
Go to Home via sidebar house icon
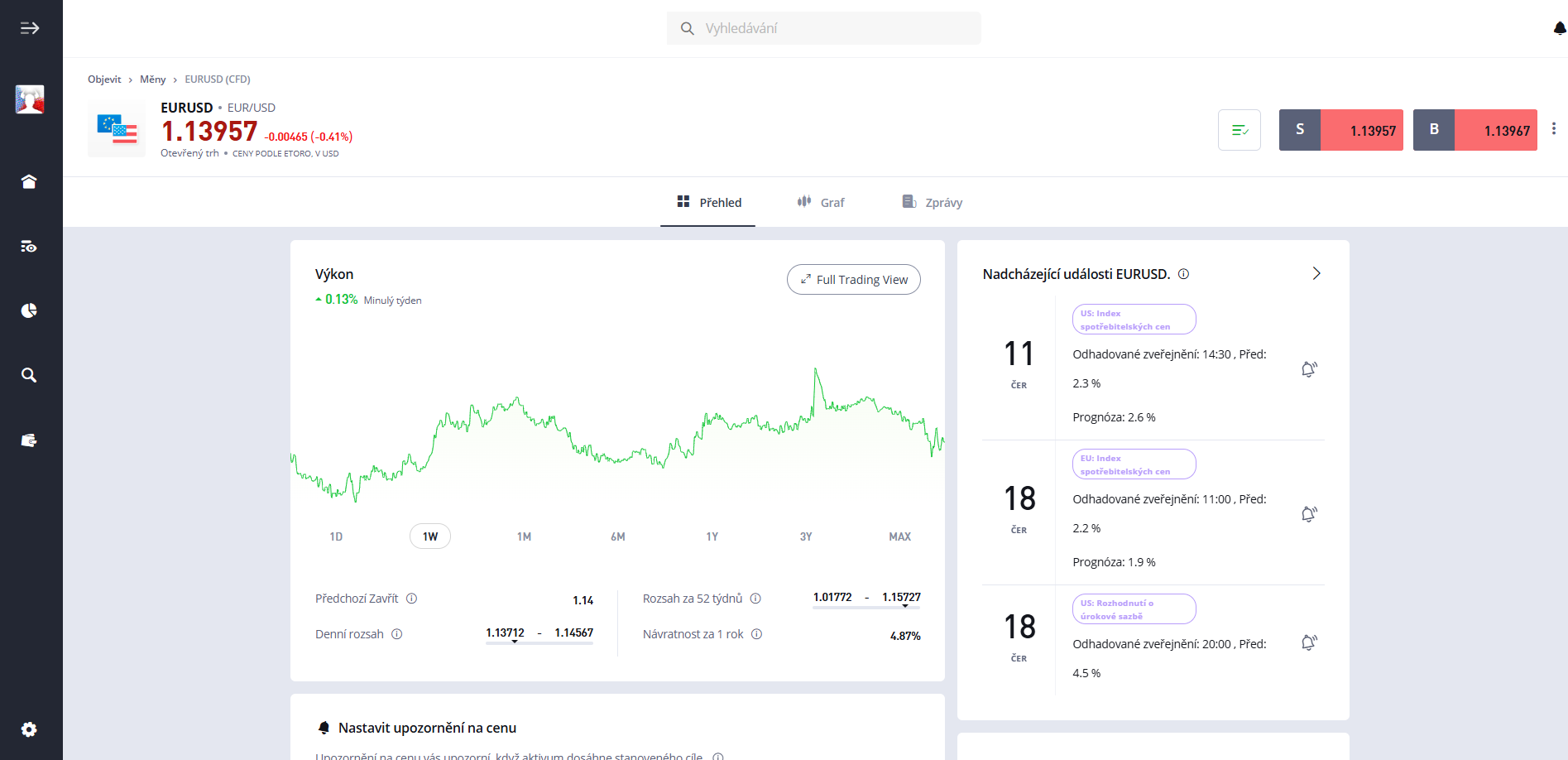29,181
